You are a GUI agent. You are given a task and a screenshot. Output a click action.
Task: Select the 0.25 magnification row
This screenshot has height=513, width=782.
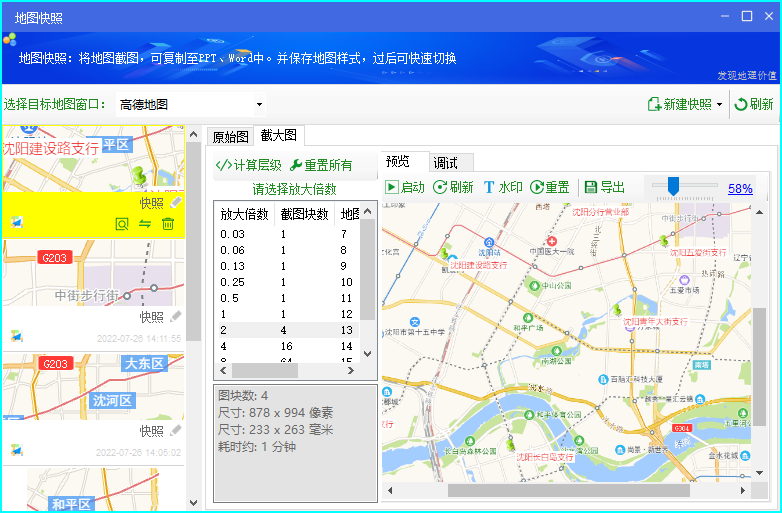coord(287,282)
